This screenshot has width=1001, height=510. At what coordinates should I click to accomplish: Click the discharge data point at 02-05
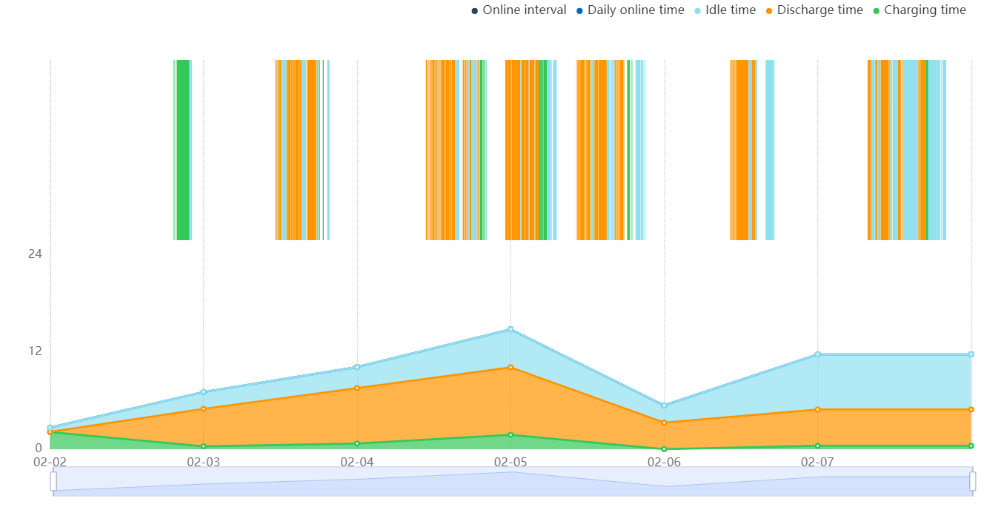pos(511,368)
